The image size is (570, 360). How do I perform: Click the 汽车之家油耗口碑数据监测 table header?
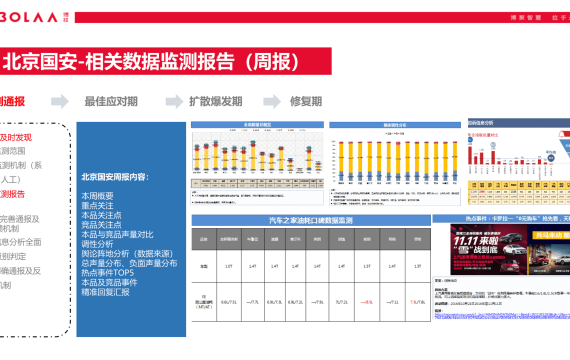[x=311, y=220]
